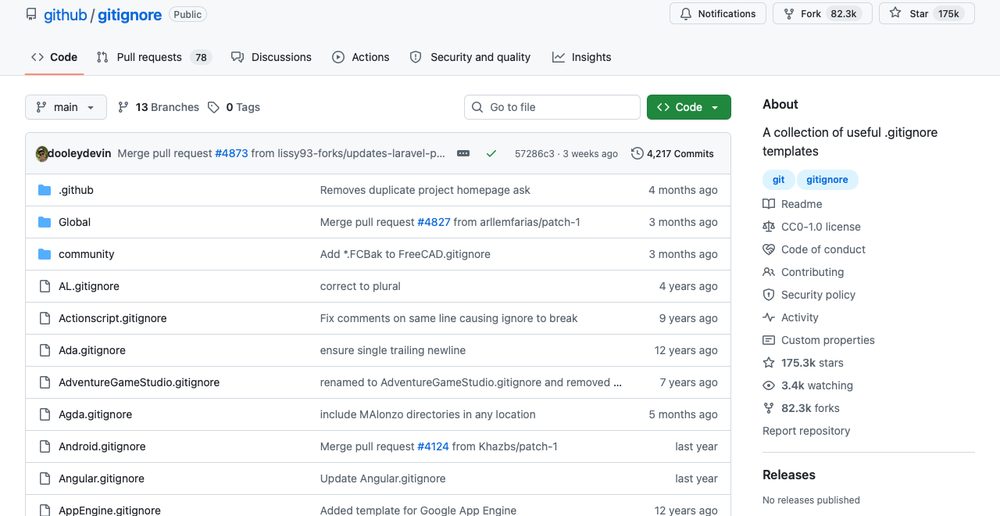Click the star icon next to 175.3k stars
Screen dimensions: 1000x516
pyautogui.click(x=768, y=363)
